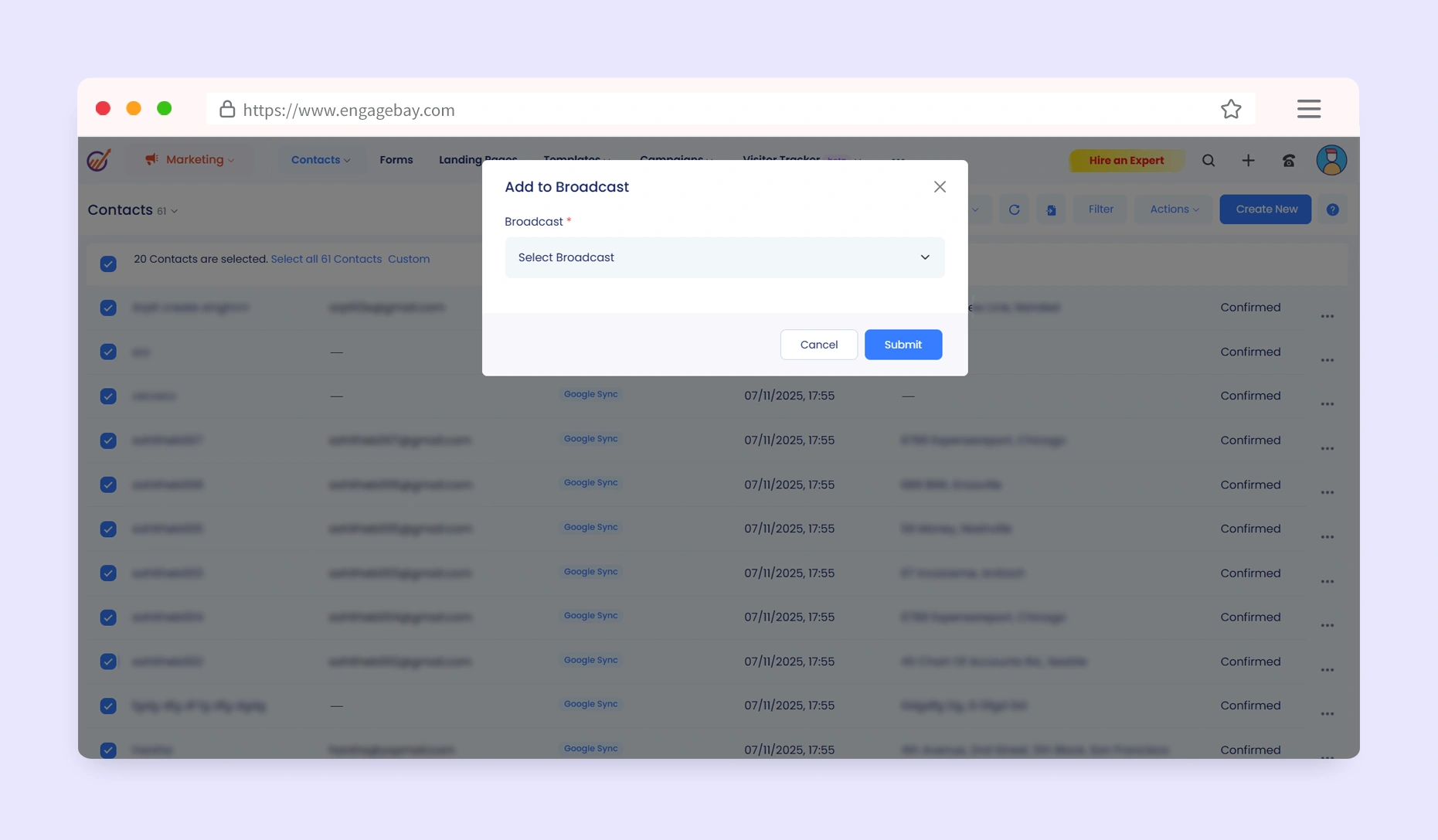Toggle the select-all contacts checkbox
1438x840 pixels.
click(108, 264)
